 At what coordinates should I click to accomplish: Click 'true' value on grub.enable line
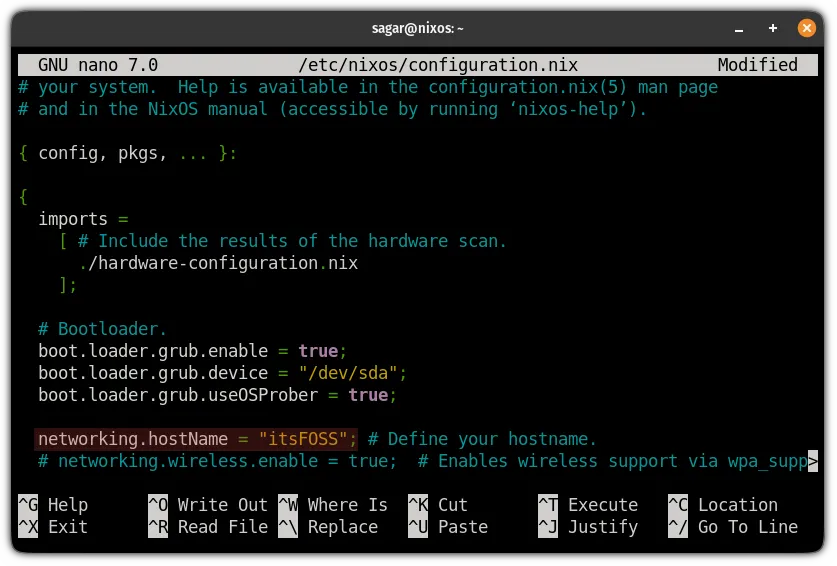(318, 351)
